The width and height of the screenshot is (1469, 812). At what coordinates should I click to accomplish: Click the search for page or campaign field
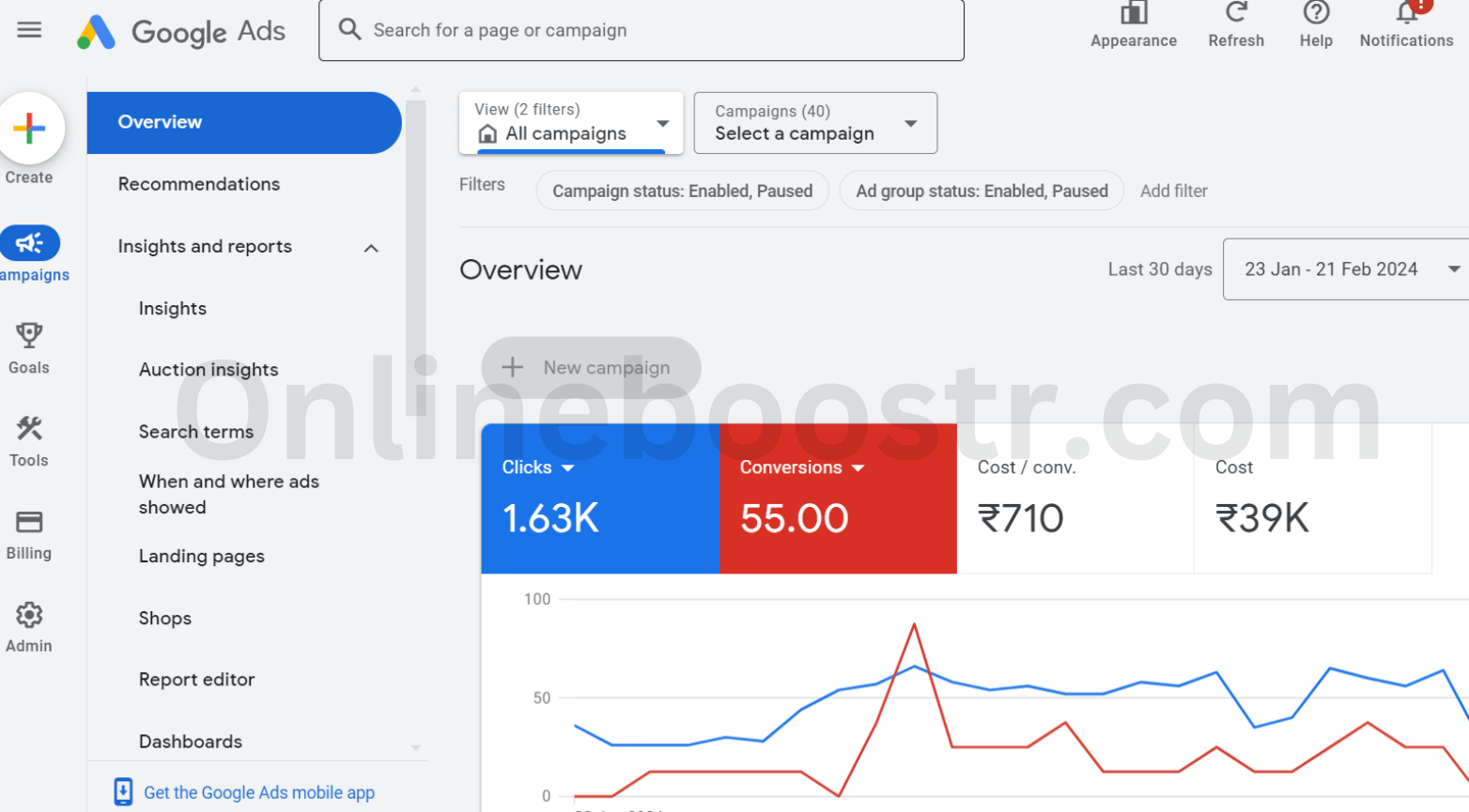(x=641, y=30)
